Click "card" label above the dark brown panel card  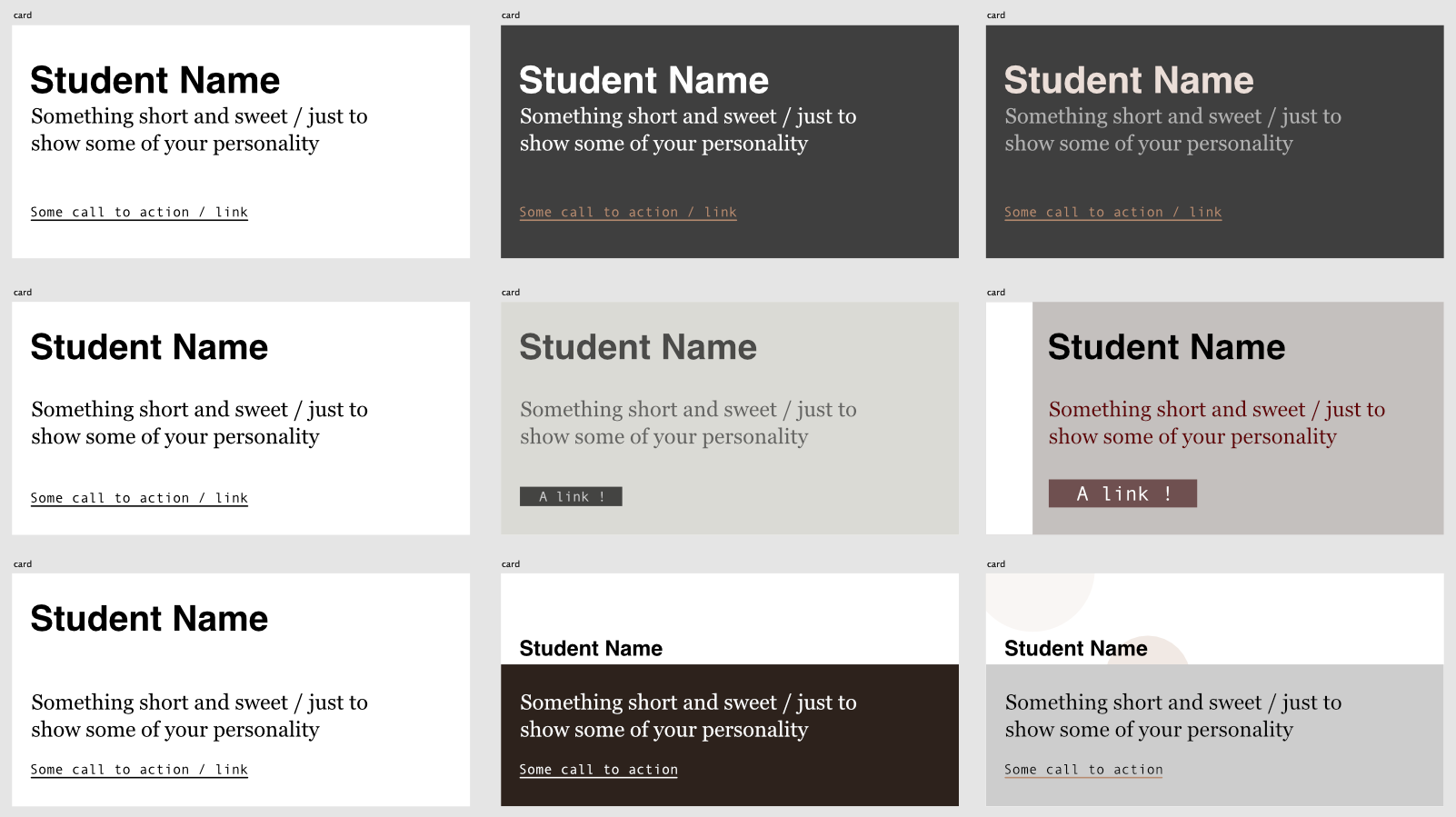[511, 564]
